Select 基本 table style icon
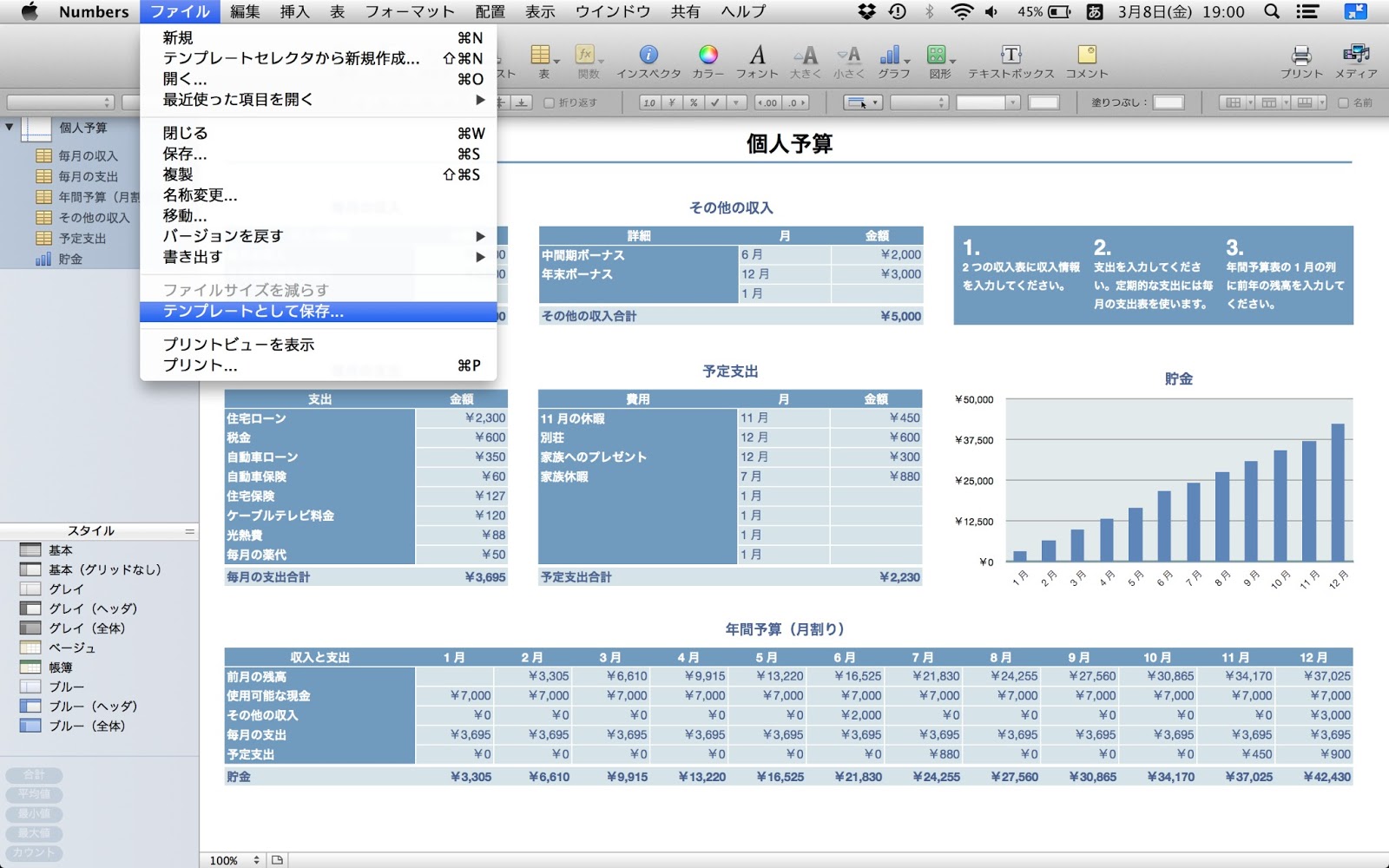The height and width of the screenshot is (868, 1389). (x=30, y=550)
